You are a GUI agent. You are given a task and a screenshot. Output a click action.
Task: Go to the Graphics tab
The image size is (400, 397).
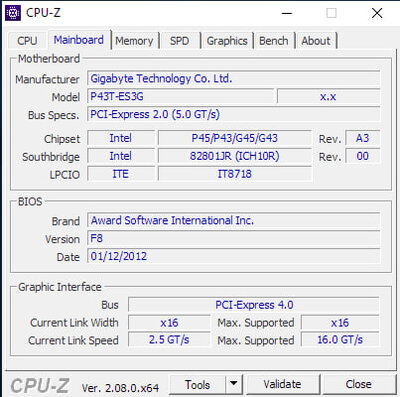(x=227, y=41)
